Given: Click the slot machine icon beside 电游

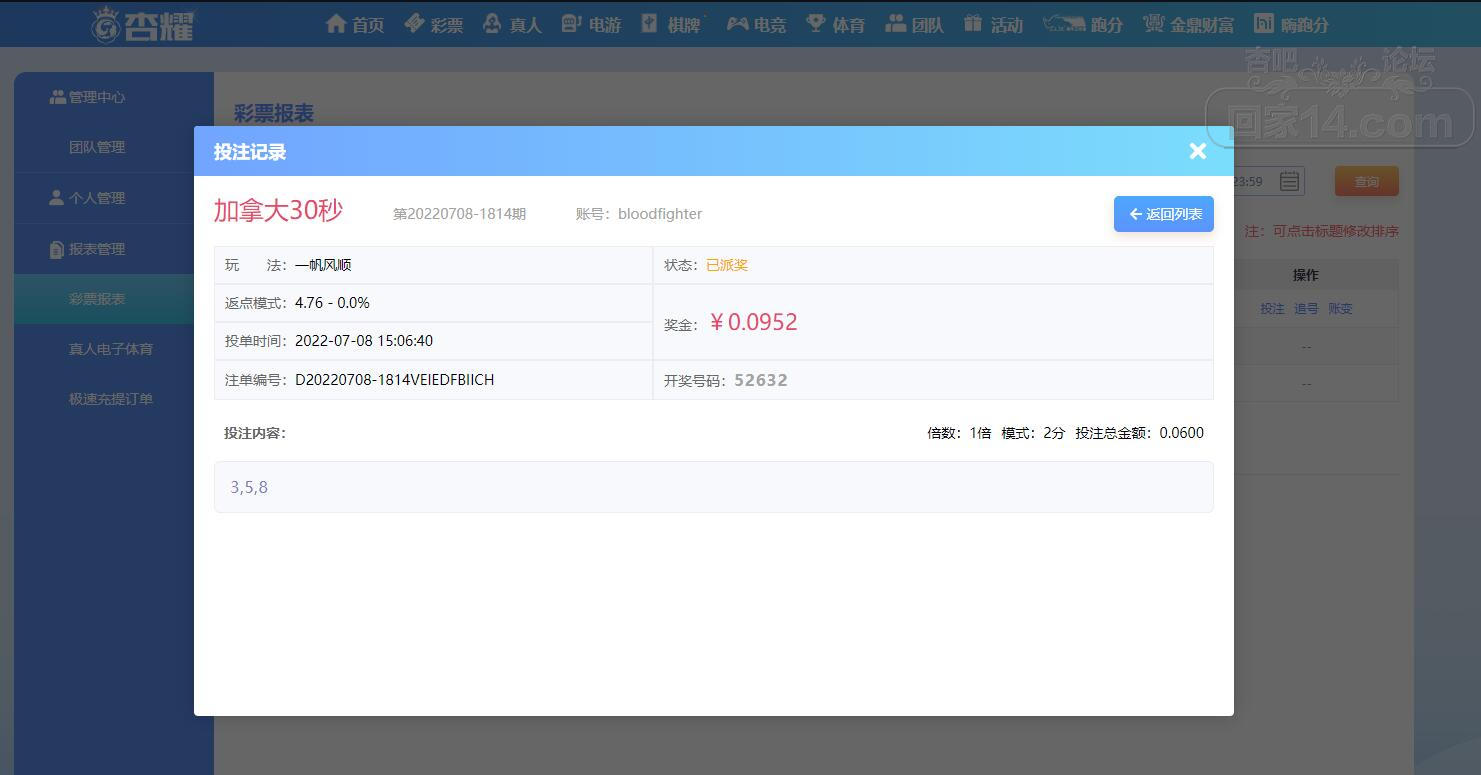Looking at the screenshot, I should (571, 23).
